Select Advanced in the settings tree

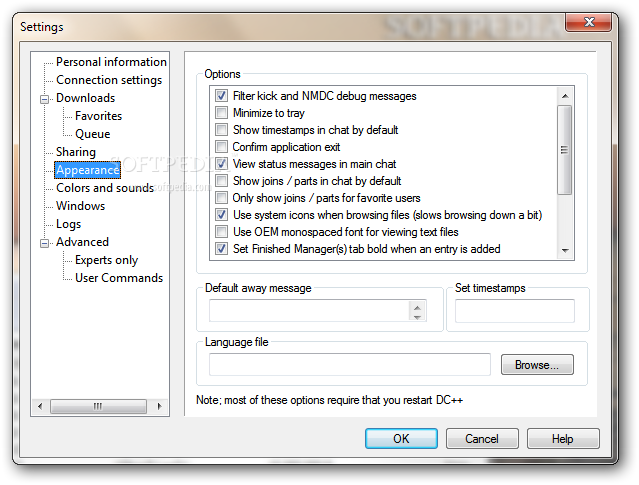point(82,242)
